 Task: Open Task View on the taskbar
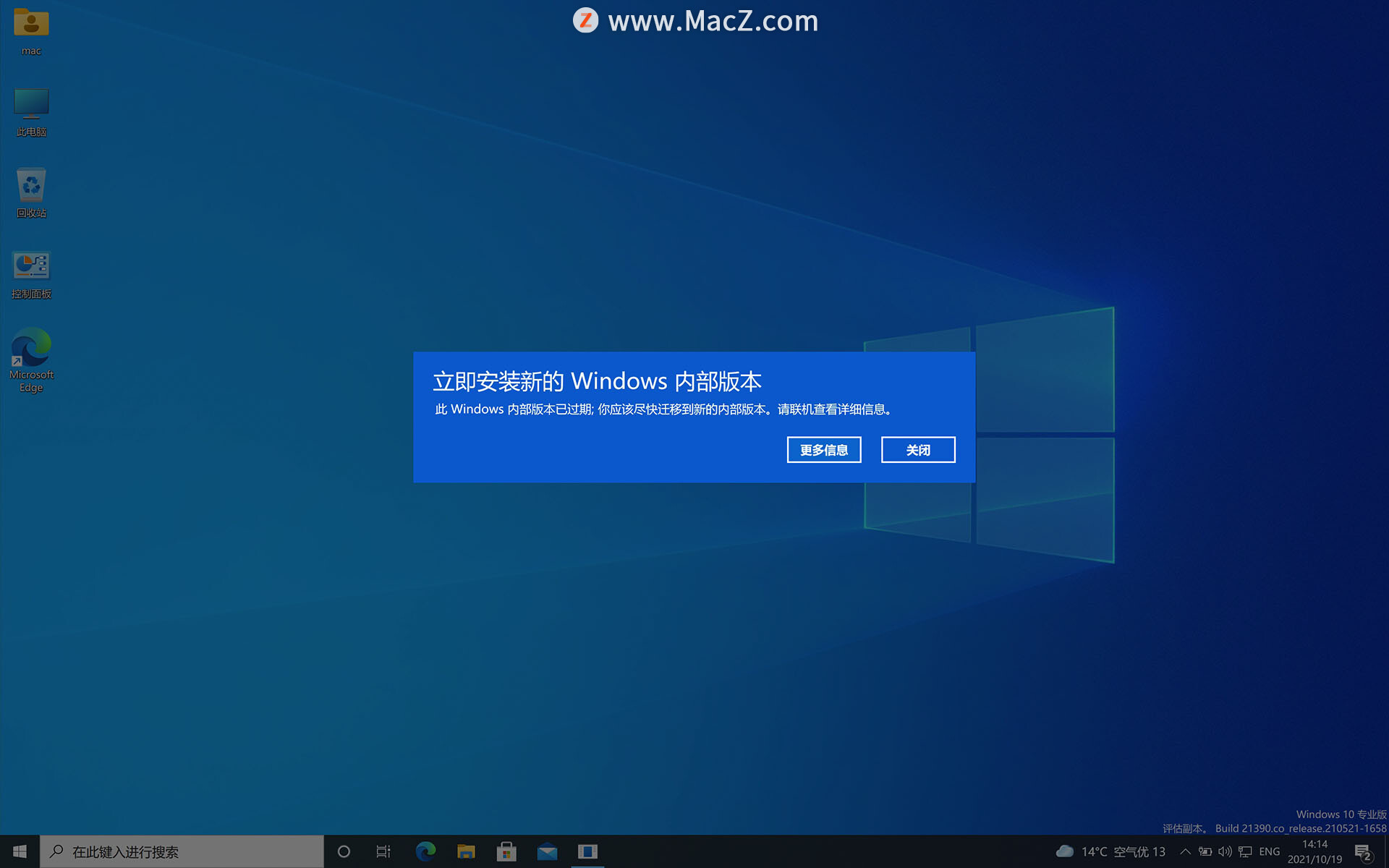pos(383,851)
